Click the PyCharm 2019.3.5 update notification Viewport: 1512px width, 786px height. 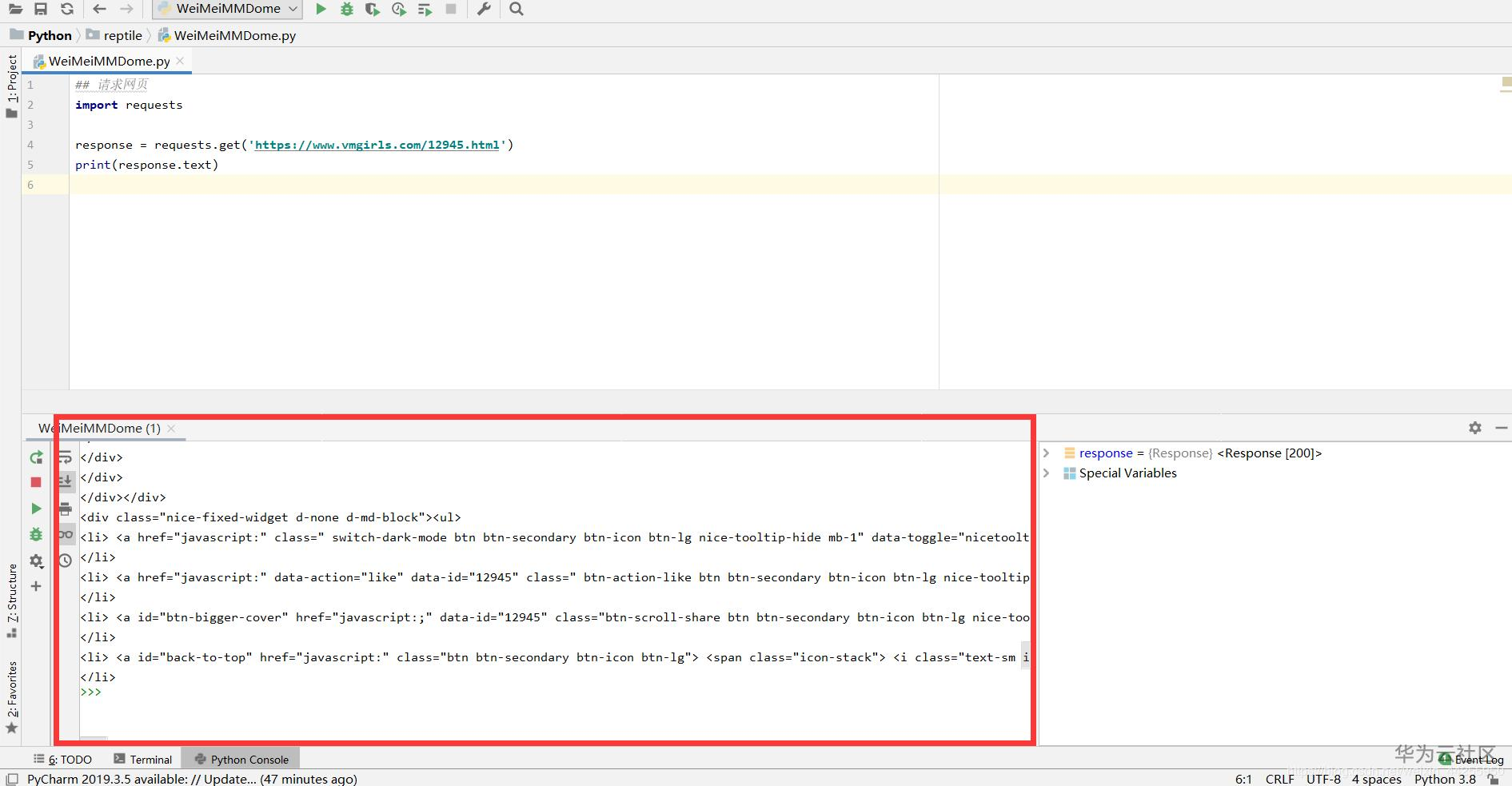pyautogui.click(x=192, y=779)
